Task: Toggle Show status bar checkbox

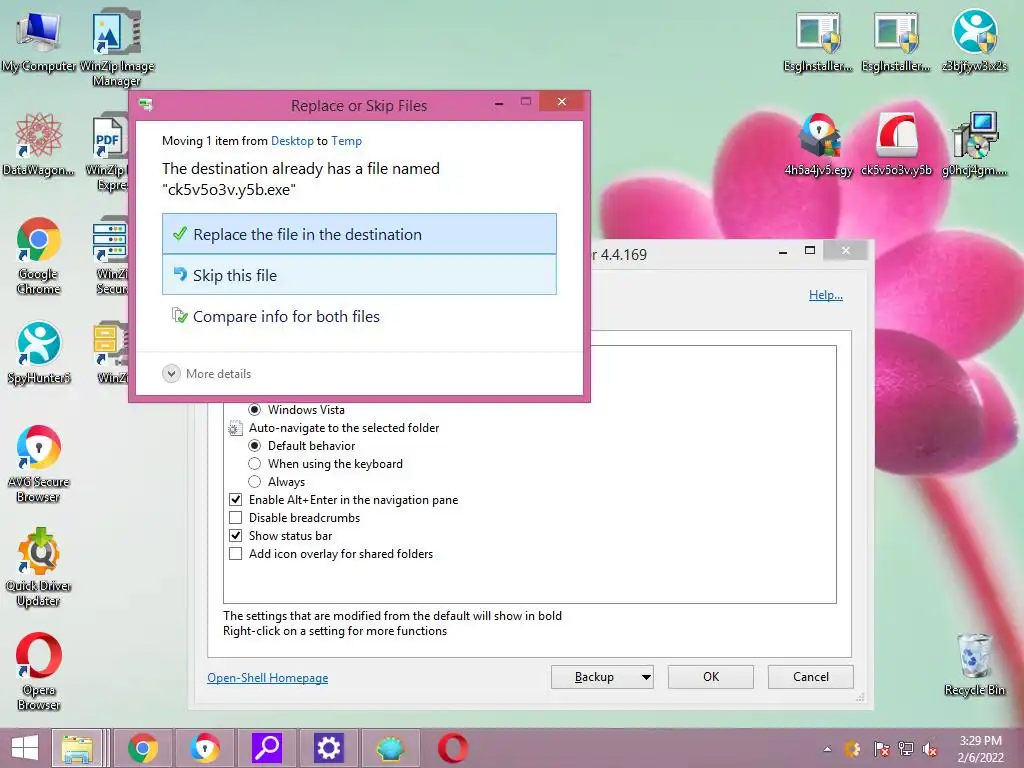Action: [236, 536]
